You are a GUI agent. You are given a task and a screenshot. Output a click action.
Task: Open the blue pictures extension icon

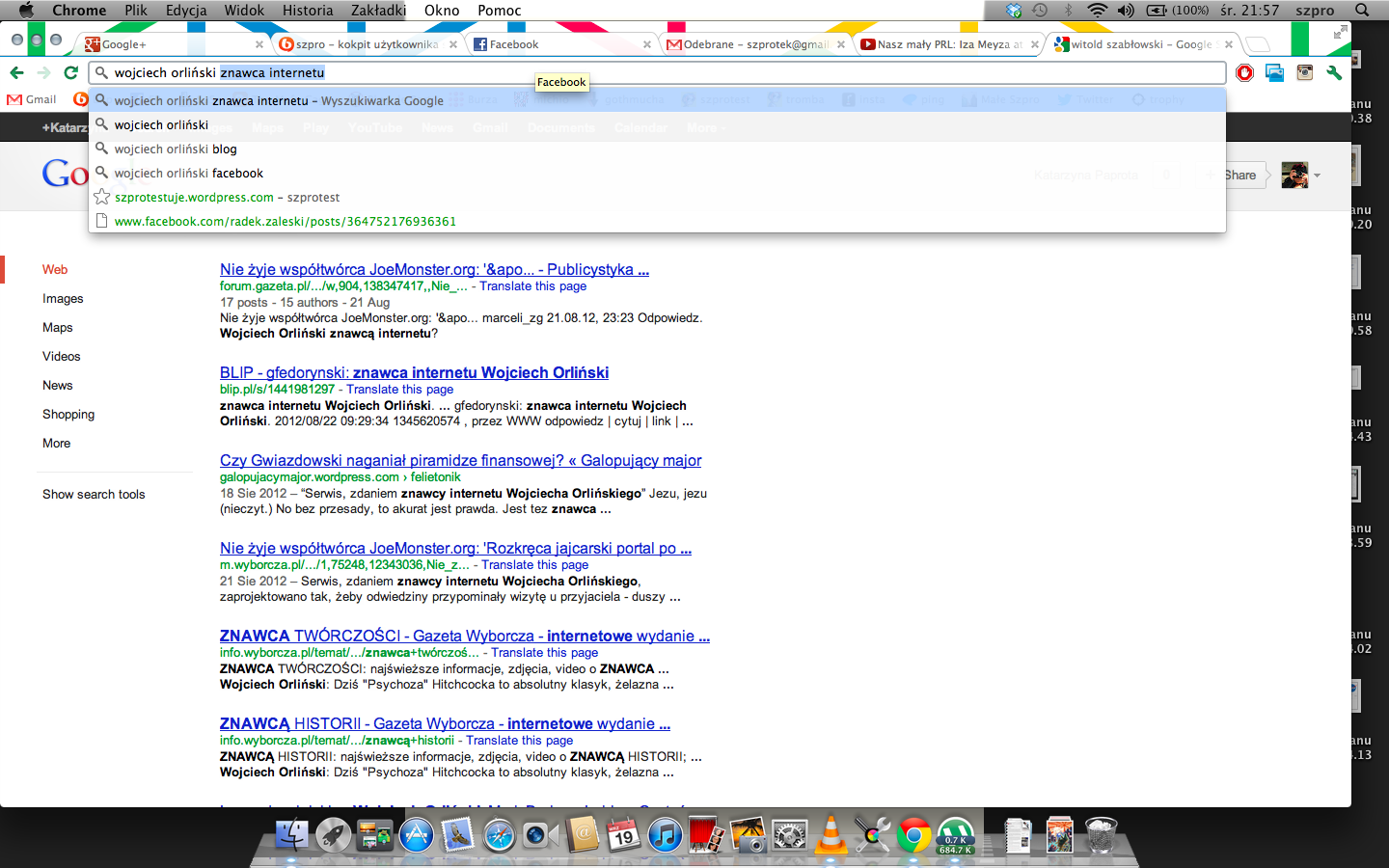1274,72
